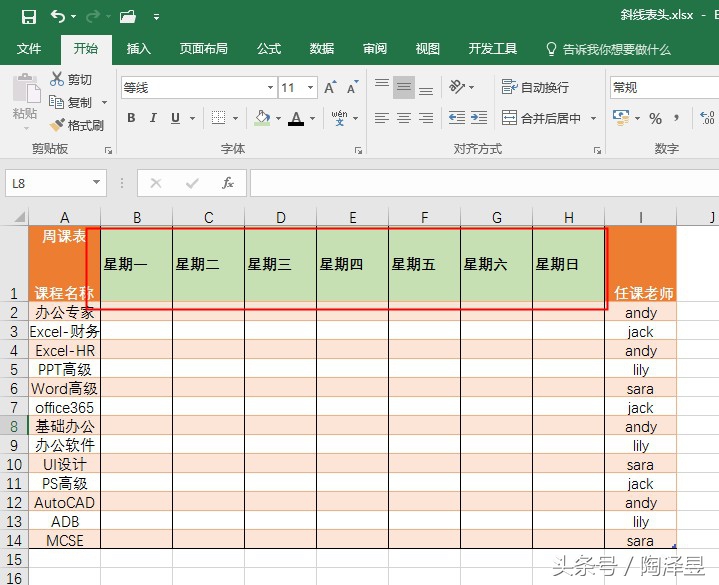
Task: Click the Select All corner triangle
Action: tap(19, 216)
